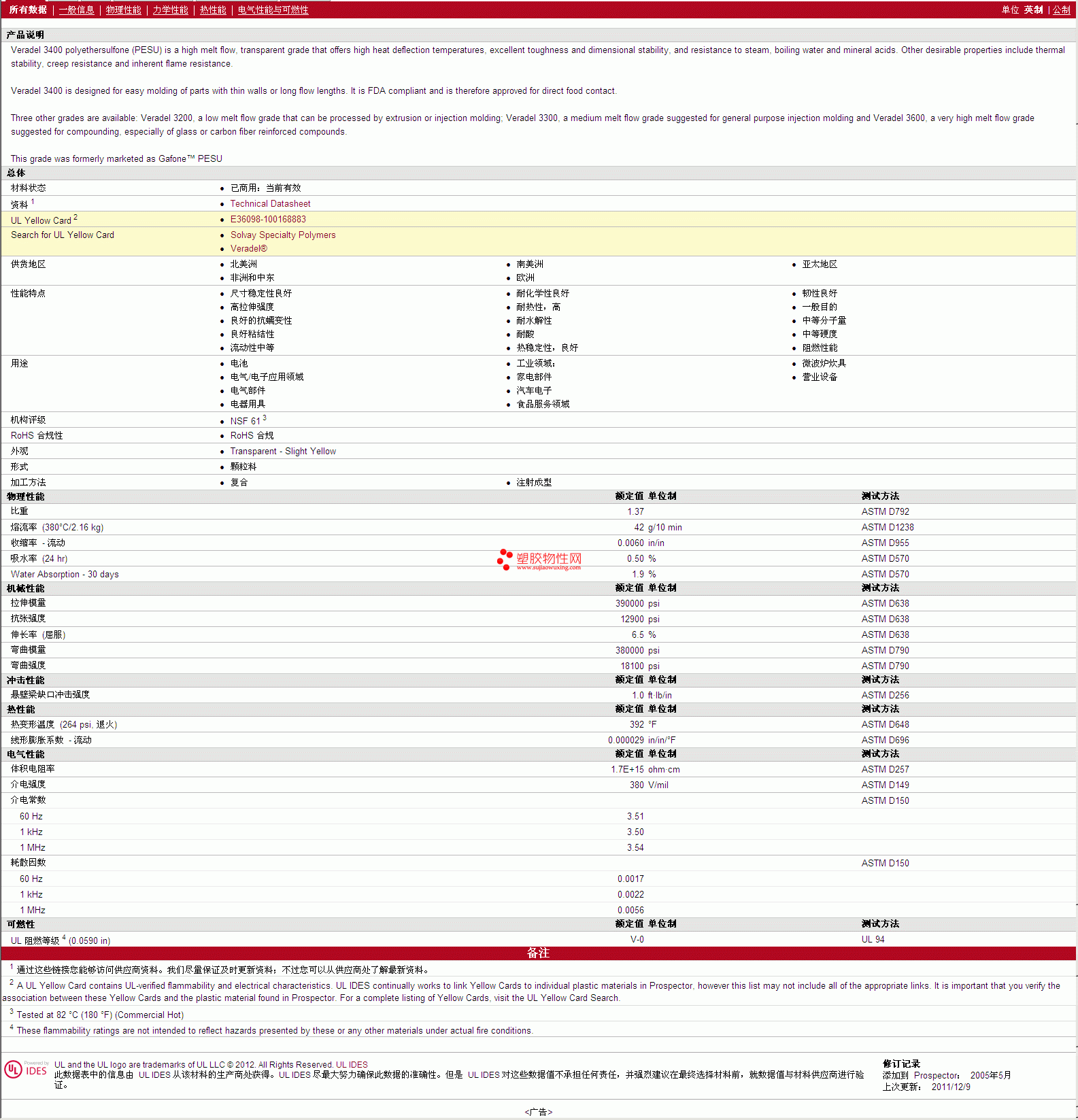This screenshot has width=1078, height=1120.
Task: Click the 比重 value 1.37
Action: tap(635, 511)
